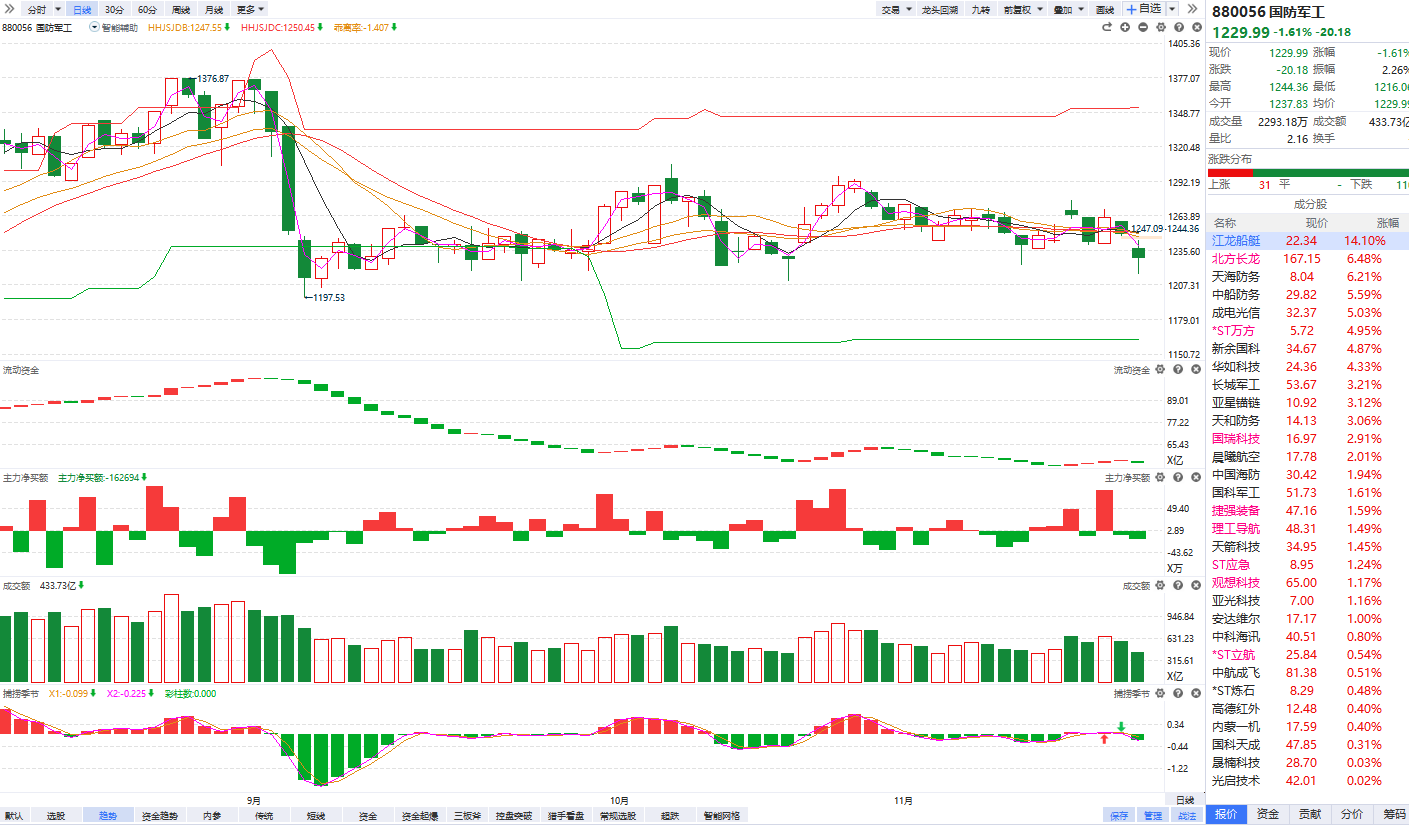Enable the 画线 drawing tool
The height and width of the screenshot is (825, 1409).
coord(1105,9)
